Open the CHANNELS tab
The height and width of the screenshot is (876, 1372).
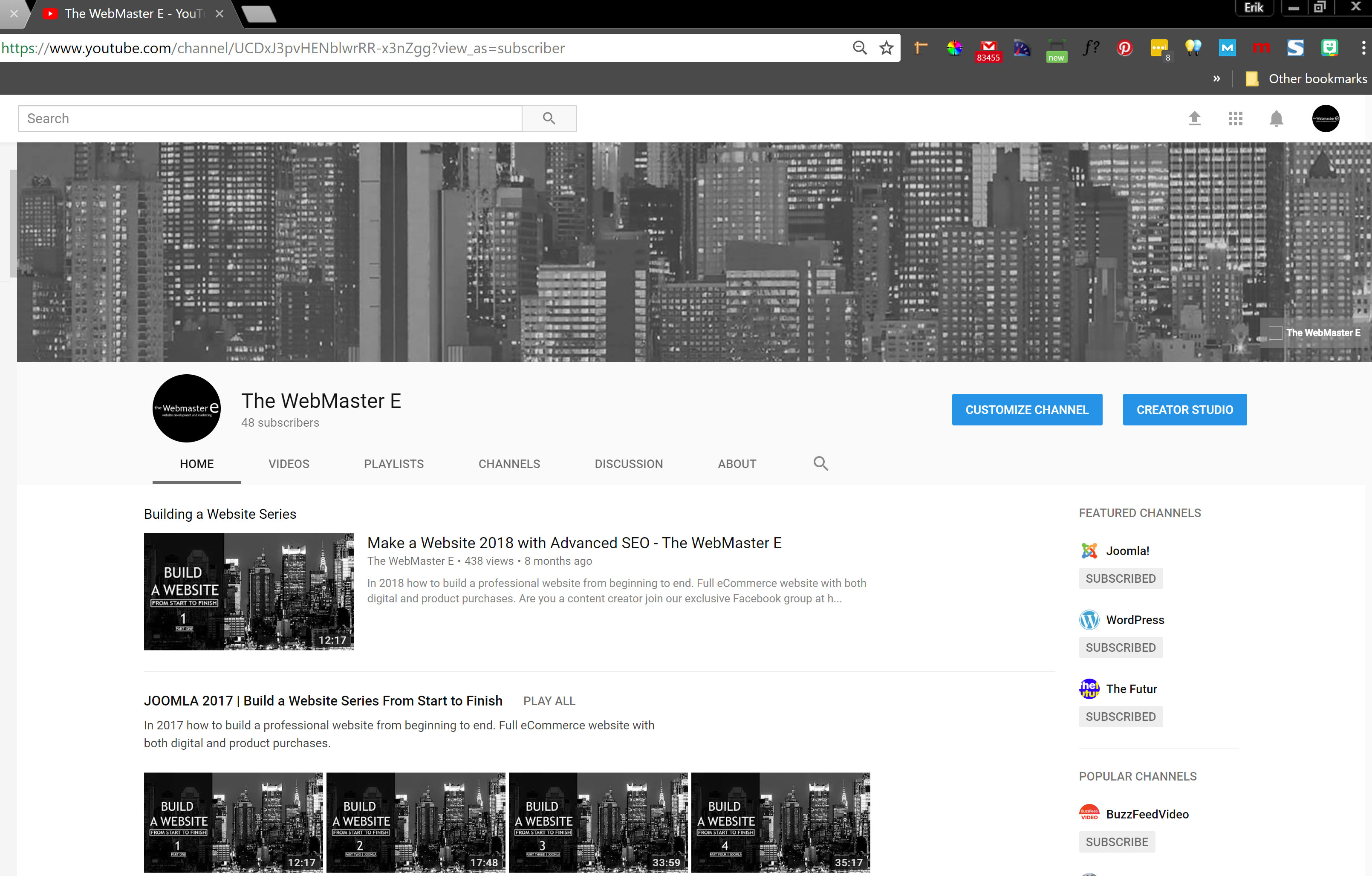[509, 464]
